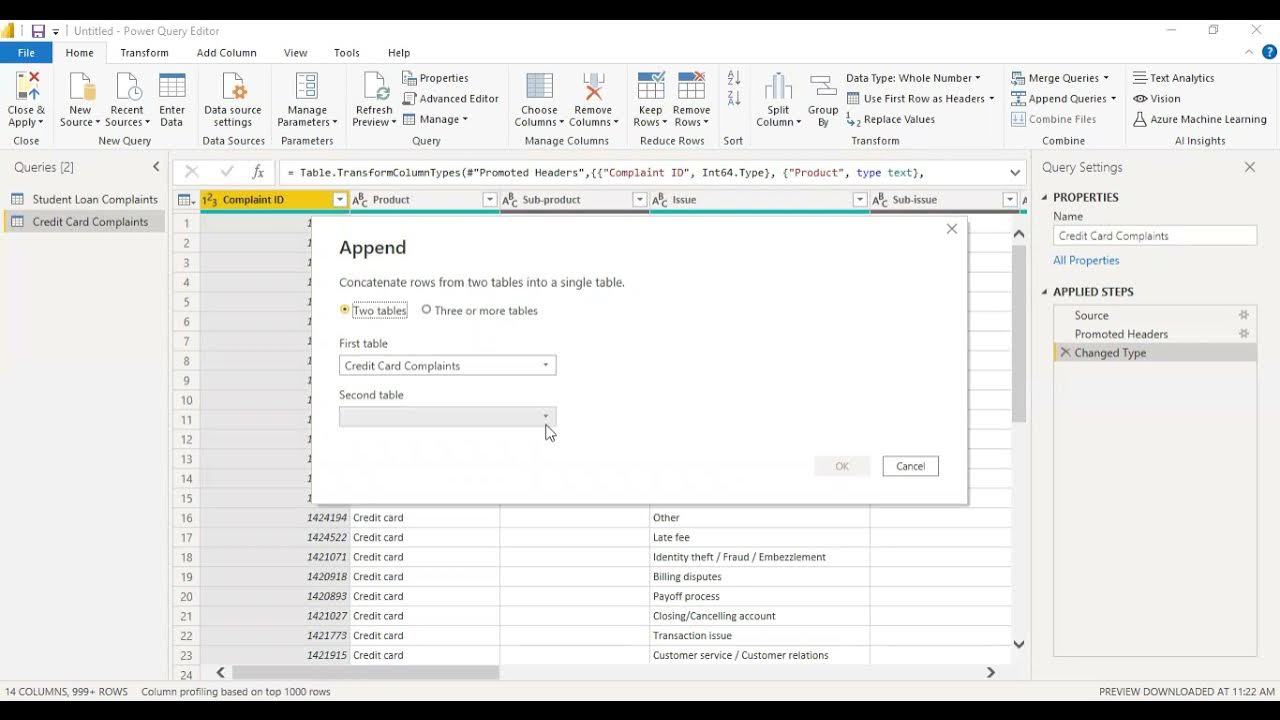Click Cancel in Append dialog

(910, 466)
